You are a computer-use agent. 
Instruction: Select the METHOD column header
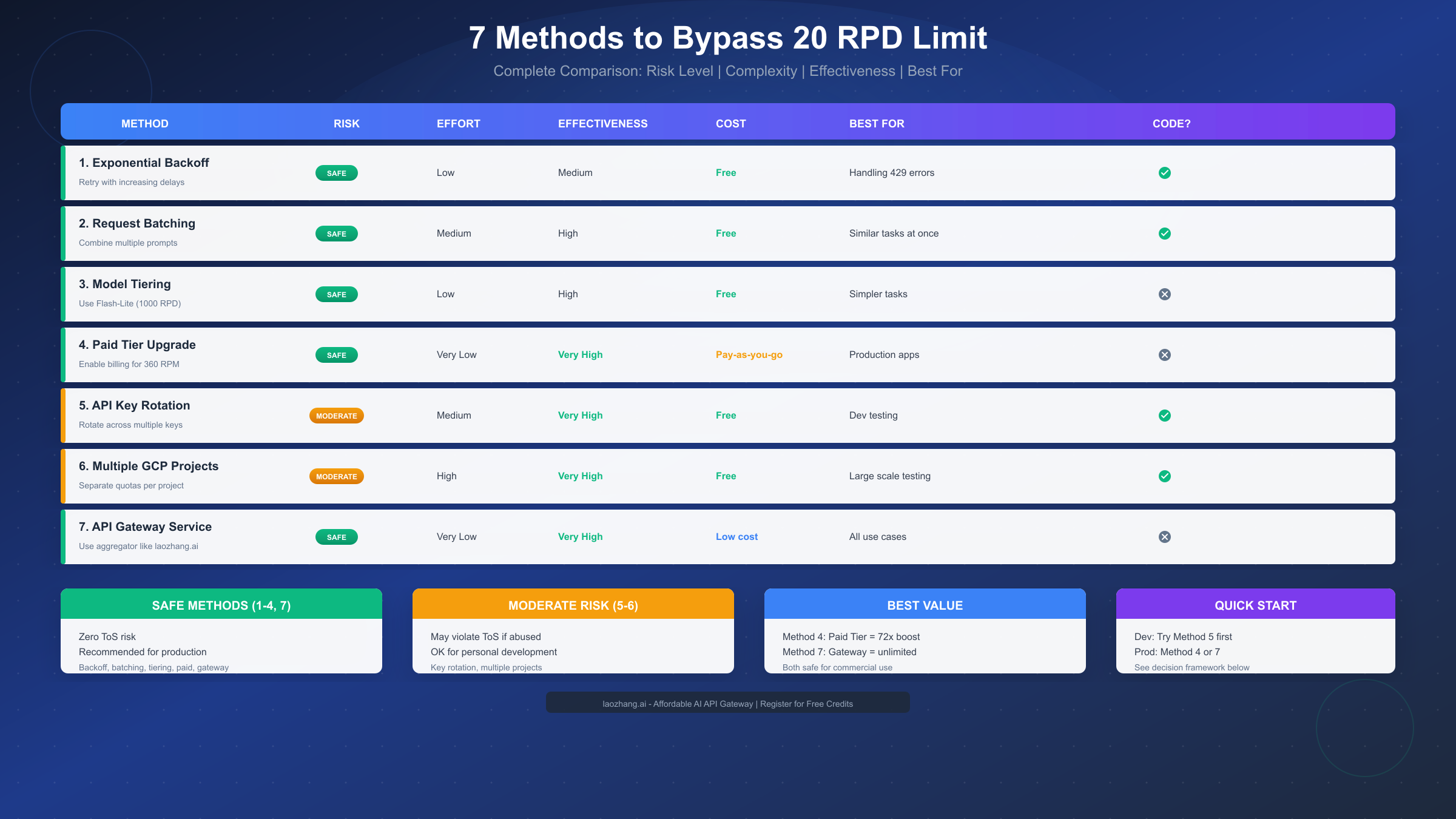tap(144, 123)
